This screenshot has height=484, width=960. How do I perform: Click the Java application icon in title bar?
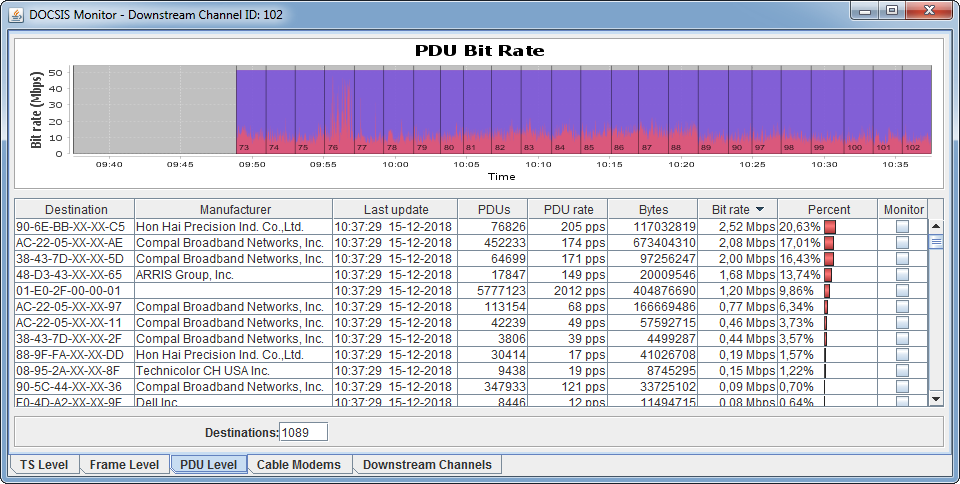(x=16, y=14)
